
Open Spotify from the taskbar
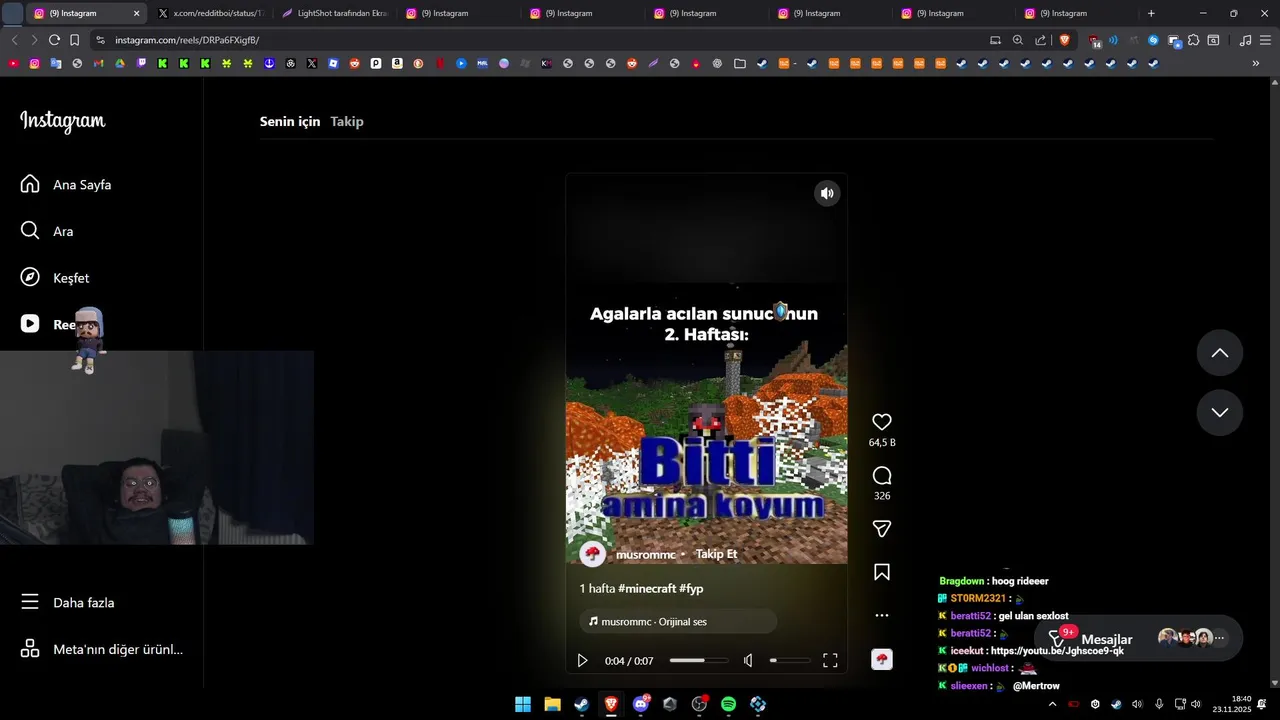pyautogui.click(x=729, y=704)
